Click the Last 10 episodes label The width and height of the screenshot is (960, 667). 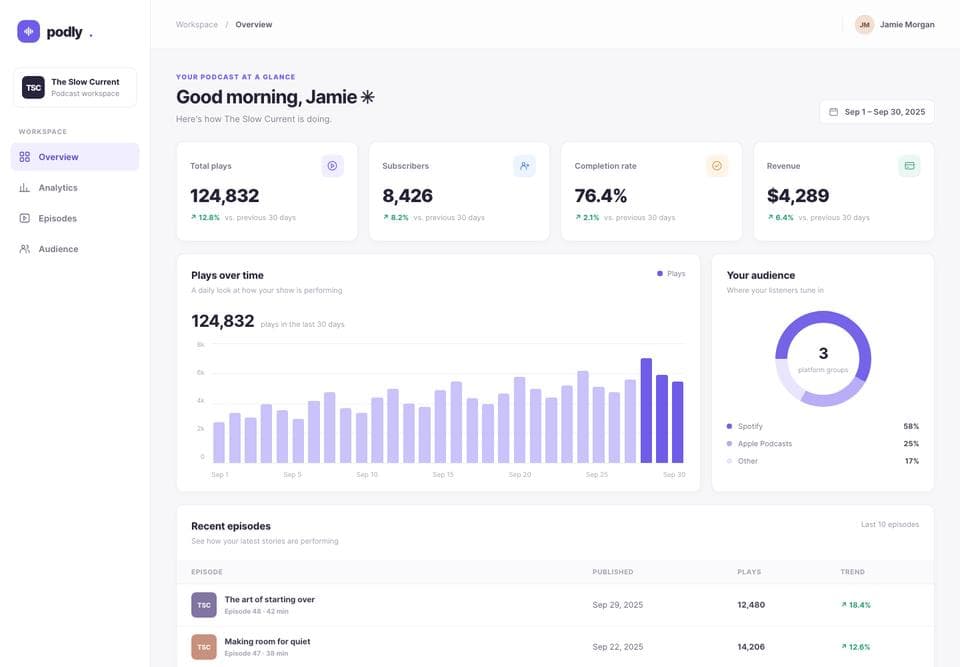890,524
